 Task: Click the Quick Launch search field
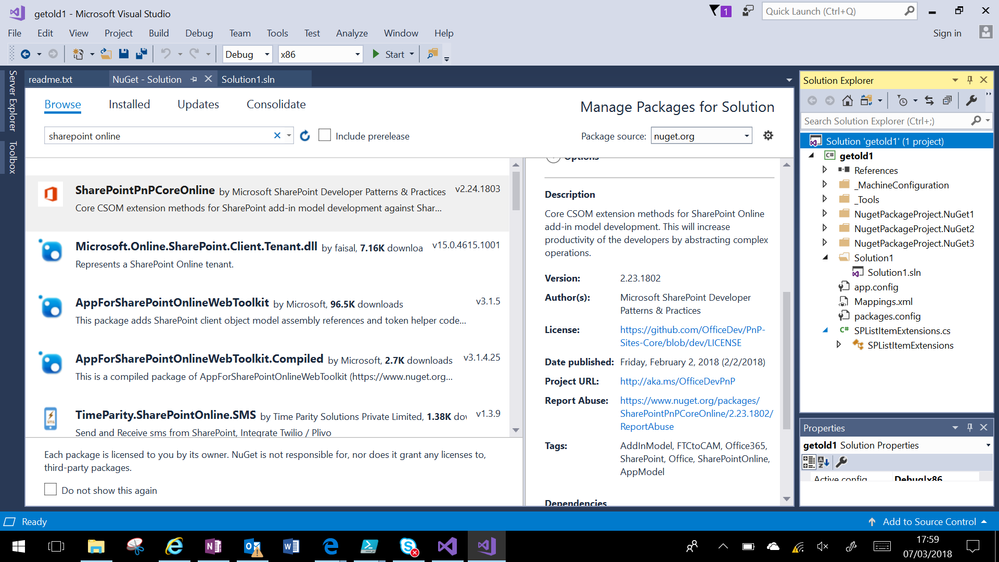(x=834, y=11)
